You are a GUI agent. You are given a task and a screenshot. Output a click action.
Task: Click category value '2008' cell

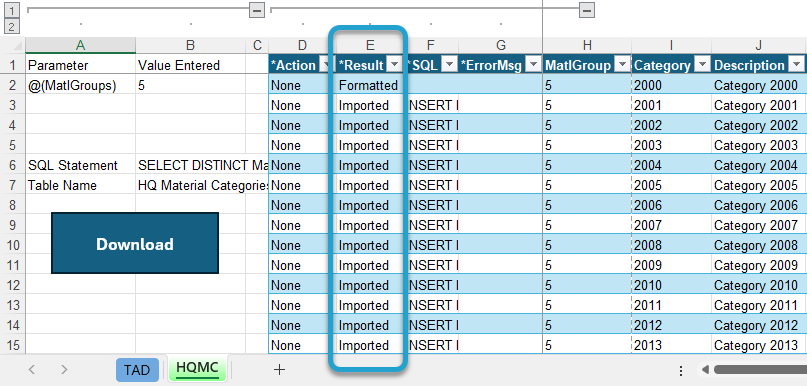672,245
